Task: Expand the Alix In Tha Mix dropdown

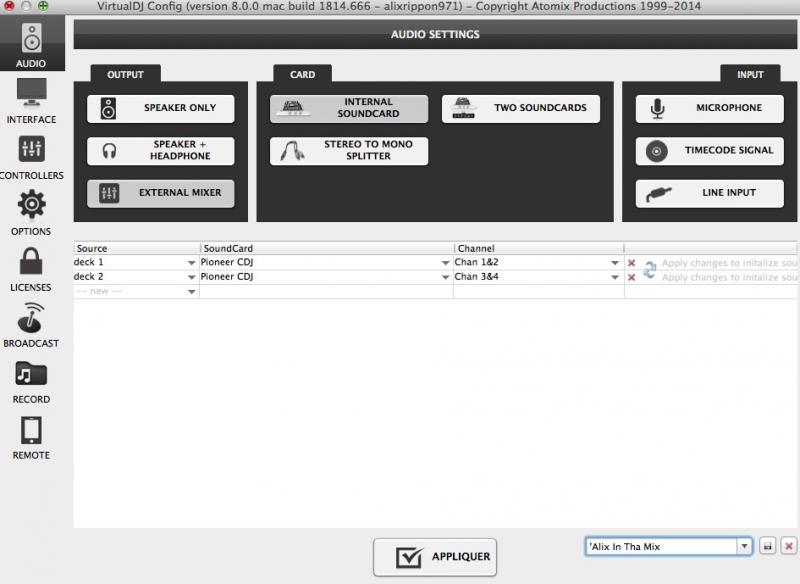Action: [x=744, y=546]
